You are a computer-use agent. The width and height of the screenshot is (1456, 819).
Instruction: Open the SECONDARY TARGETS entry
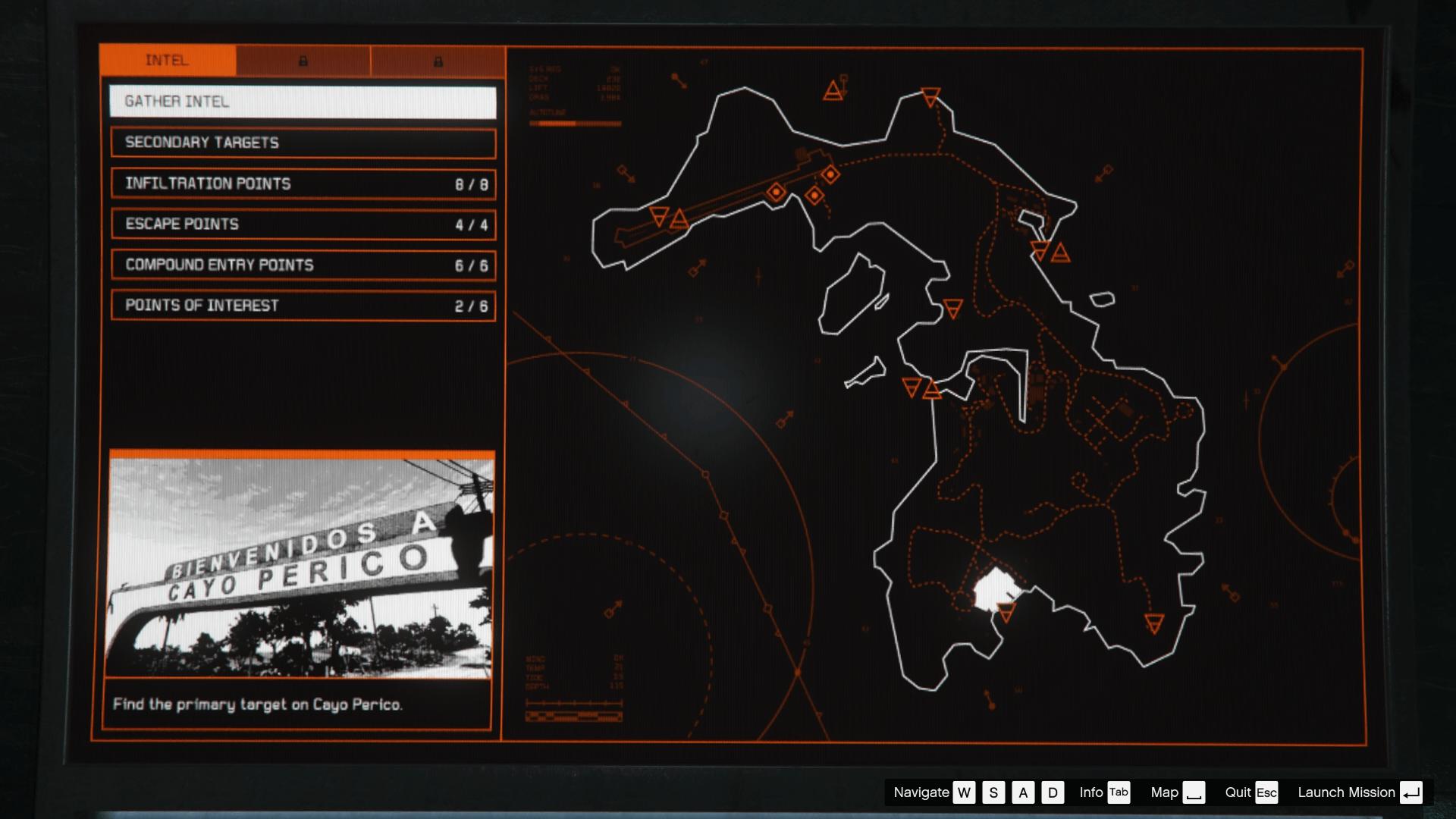click(303, 142)
